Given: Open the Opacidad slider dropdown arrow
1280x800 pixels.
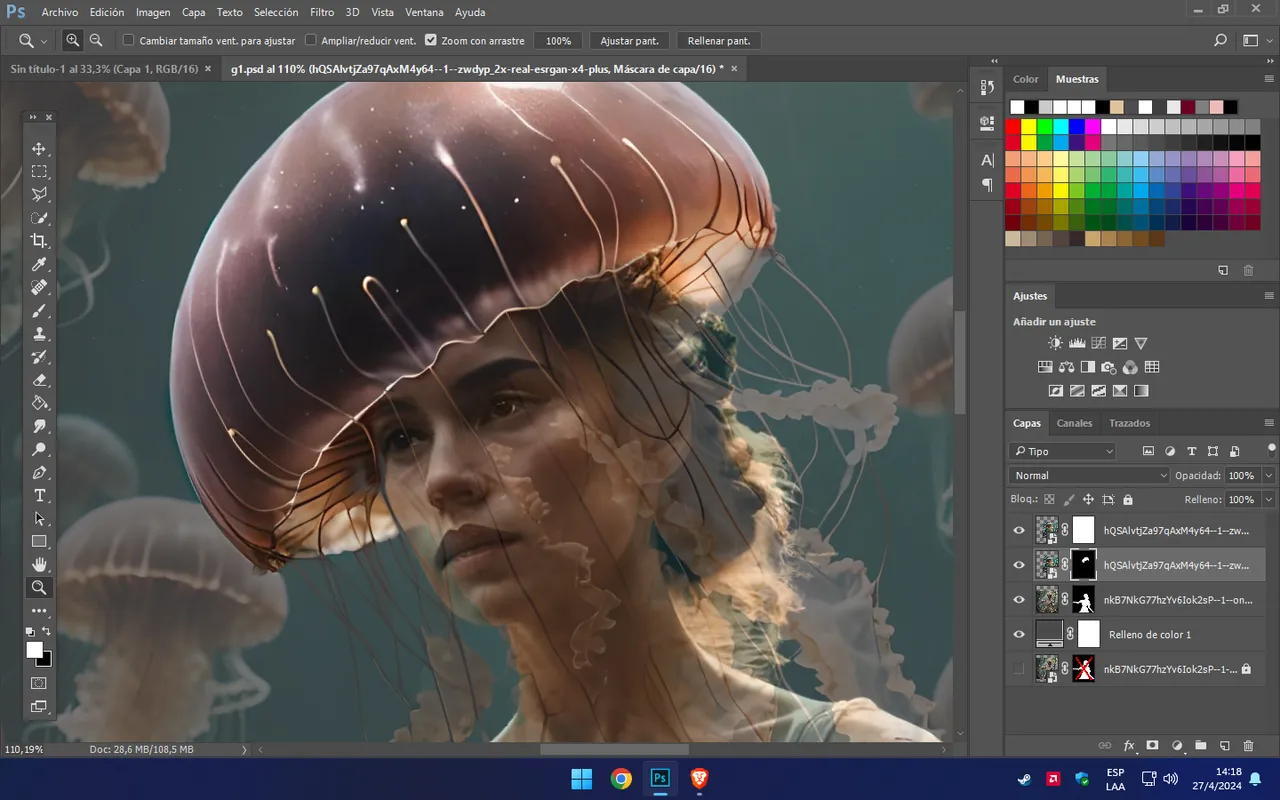Looking at the screenshot, I should pos(1269,476).
